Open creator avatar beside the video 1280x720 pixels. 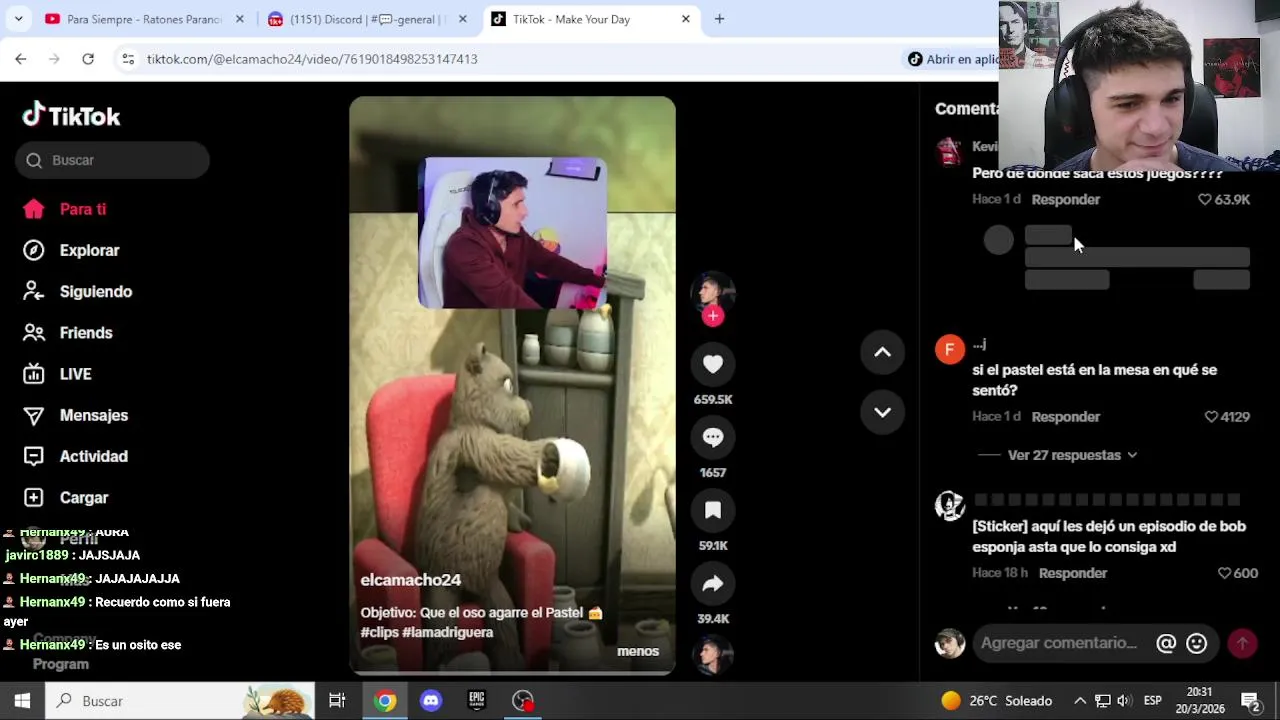(x=713, y=292)
